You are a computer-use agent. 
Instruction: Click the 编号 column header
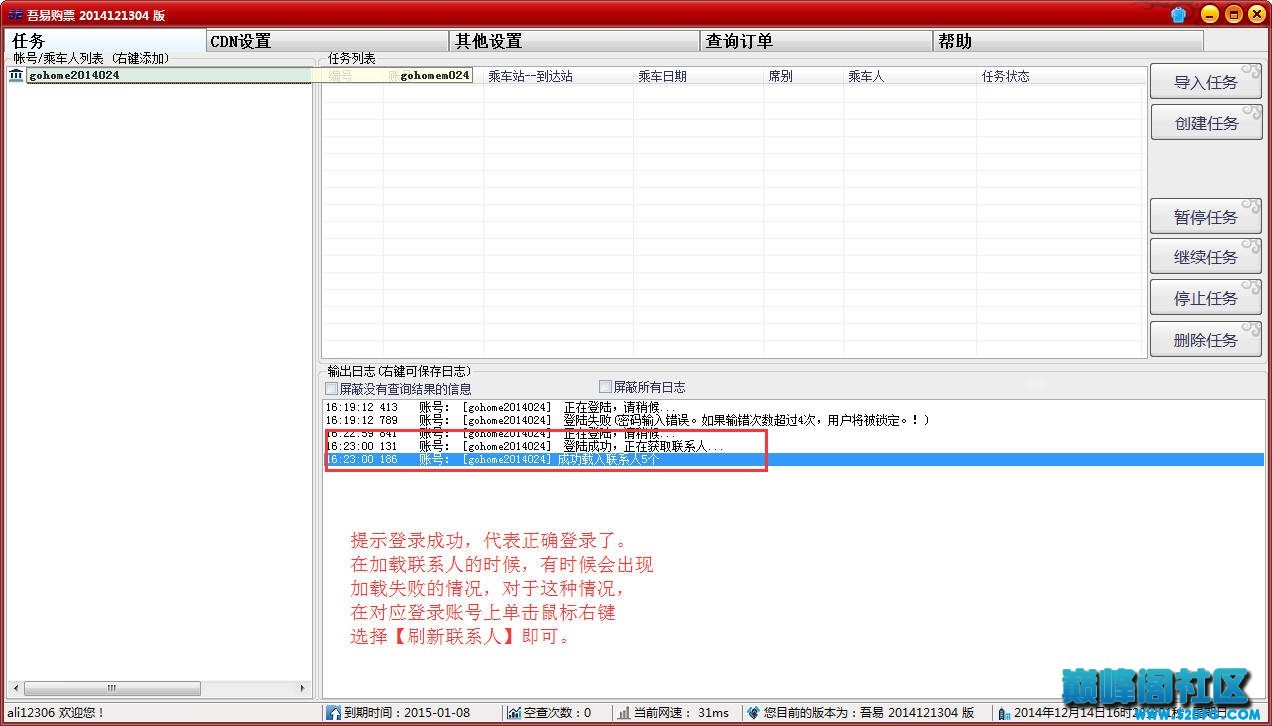tap(353, 76)
